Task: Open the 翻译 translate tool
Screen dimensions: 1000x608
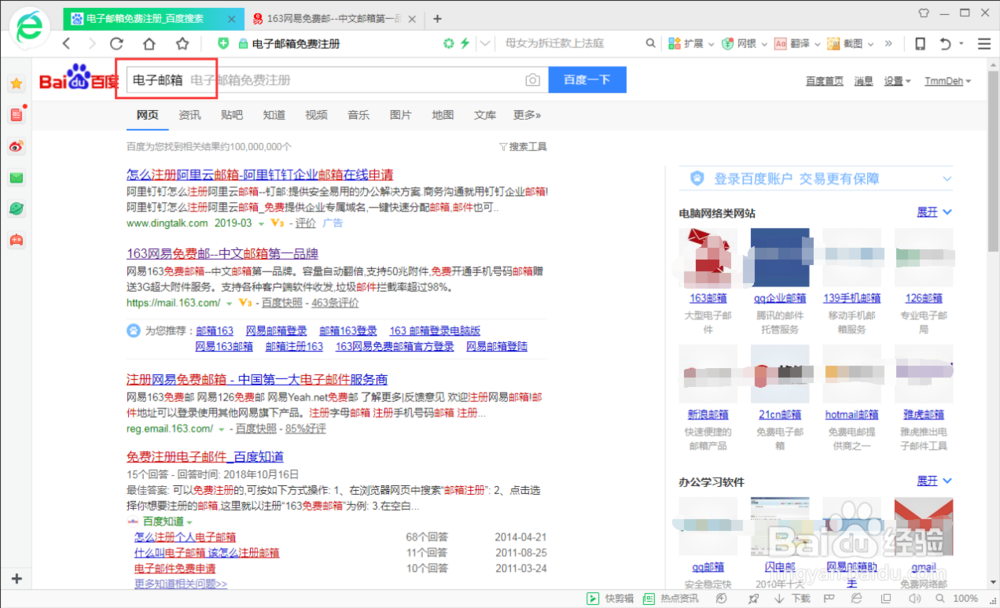Action: 797,43
